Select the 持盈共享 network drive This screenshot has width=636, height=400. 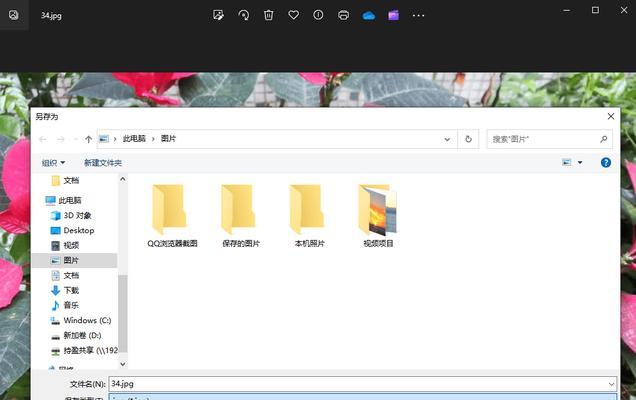(x=84, y=351)
